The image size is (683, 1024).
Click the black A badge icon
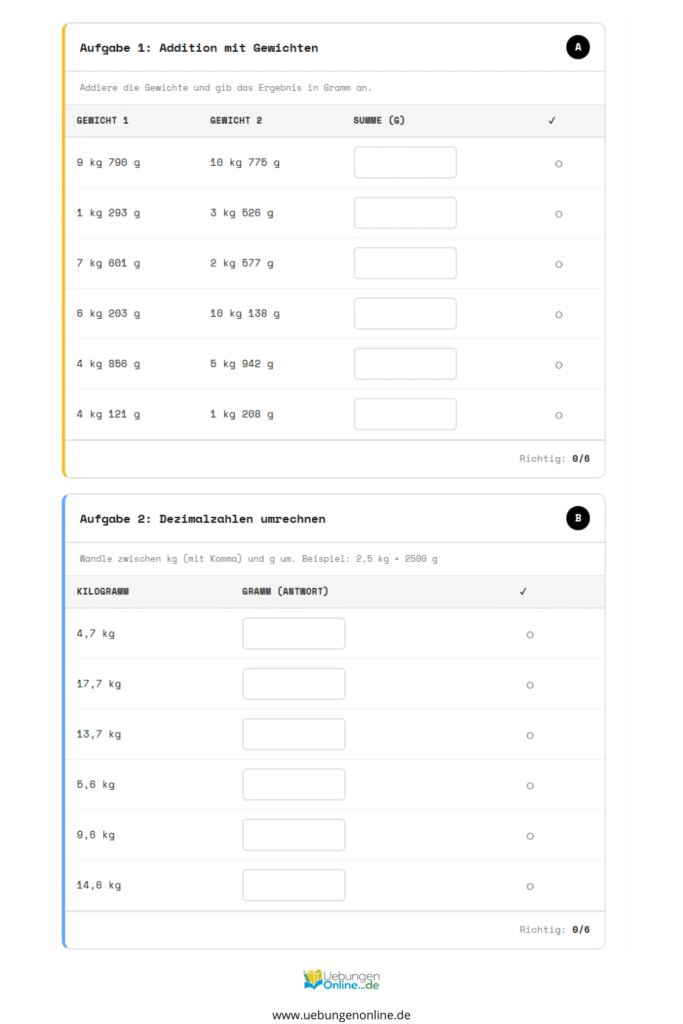578,47
